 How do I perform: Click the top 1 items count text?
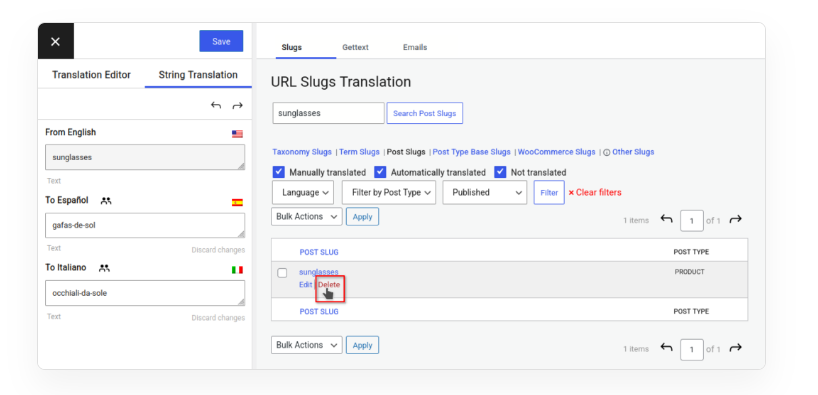coord(636,221)
